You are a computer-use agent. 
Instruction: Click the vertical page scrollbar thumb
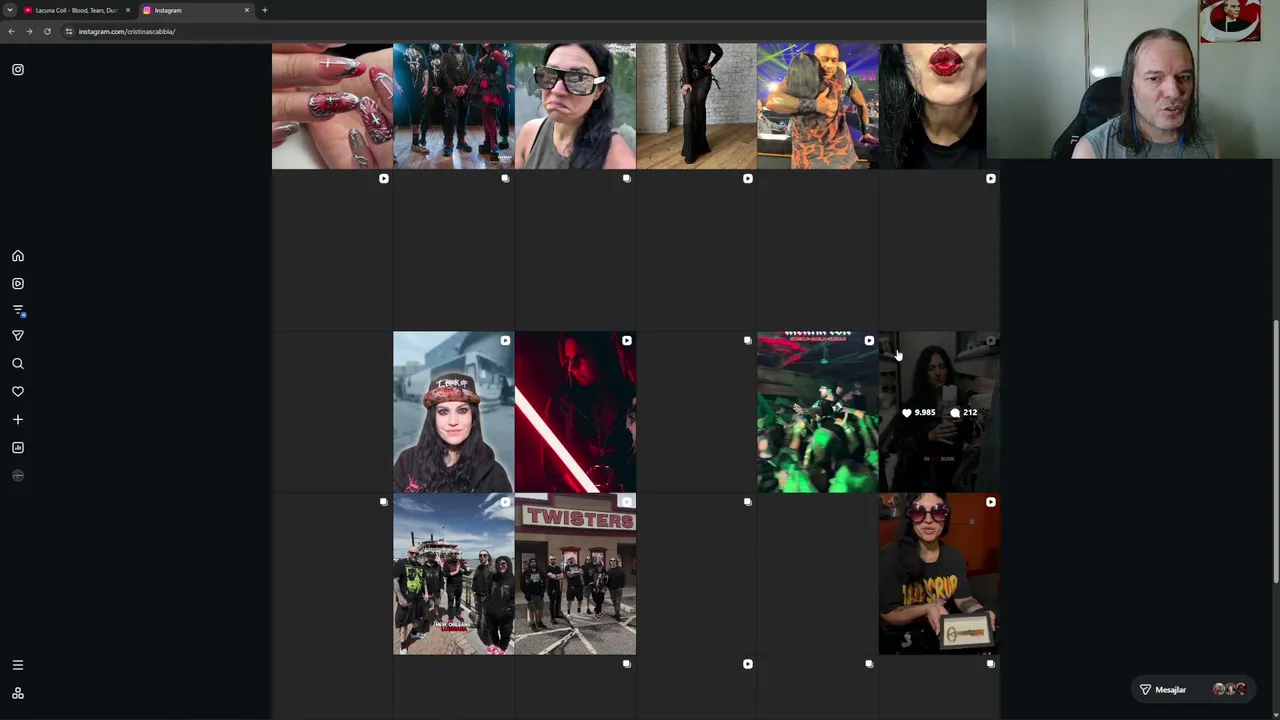point(1275,452)
